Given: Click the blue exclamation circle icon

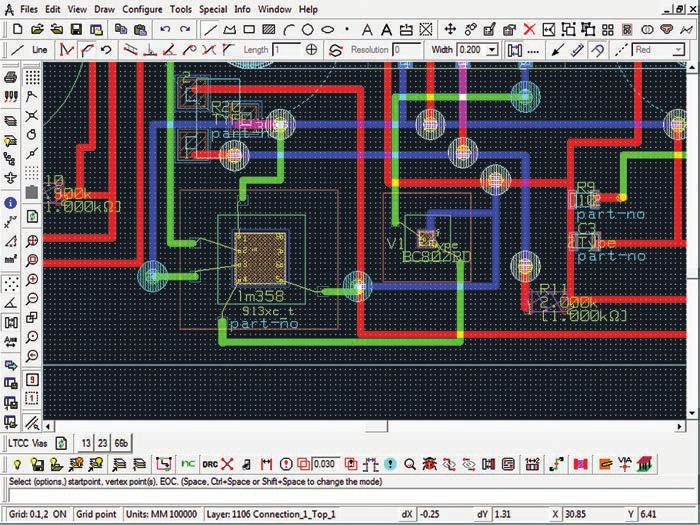Looking at the screenshot, I should click(390, 464).
